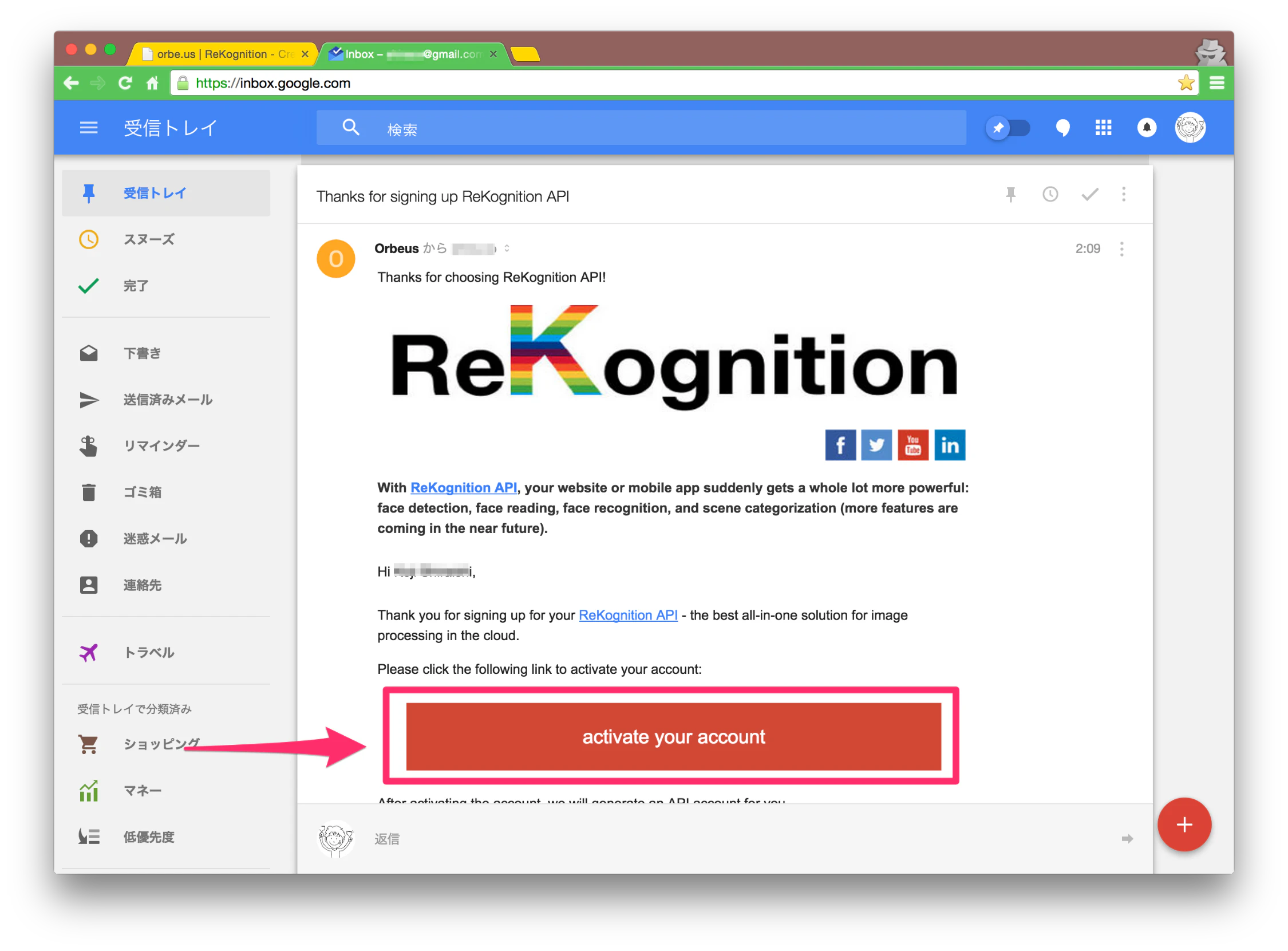Bookmark page with the star icon
1288x951 pixels.
click(1186, 83)
